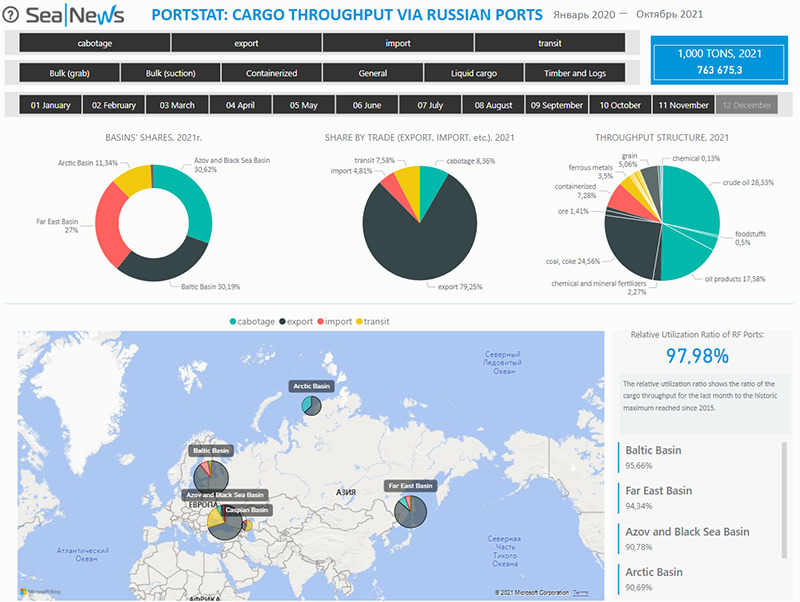Select the 01 January month tab
Viewport: 800px width, 602px height.
50,105
